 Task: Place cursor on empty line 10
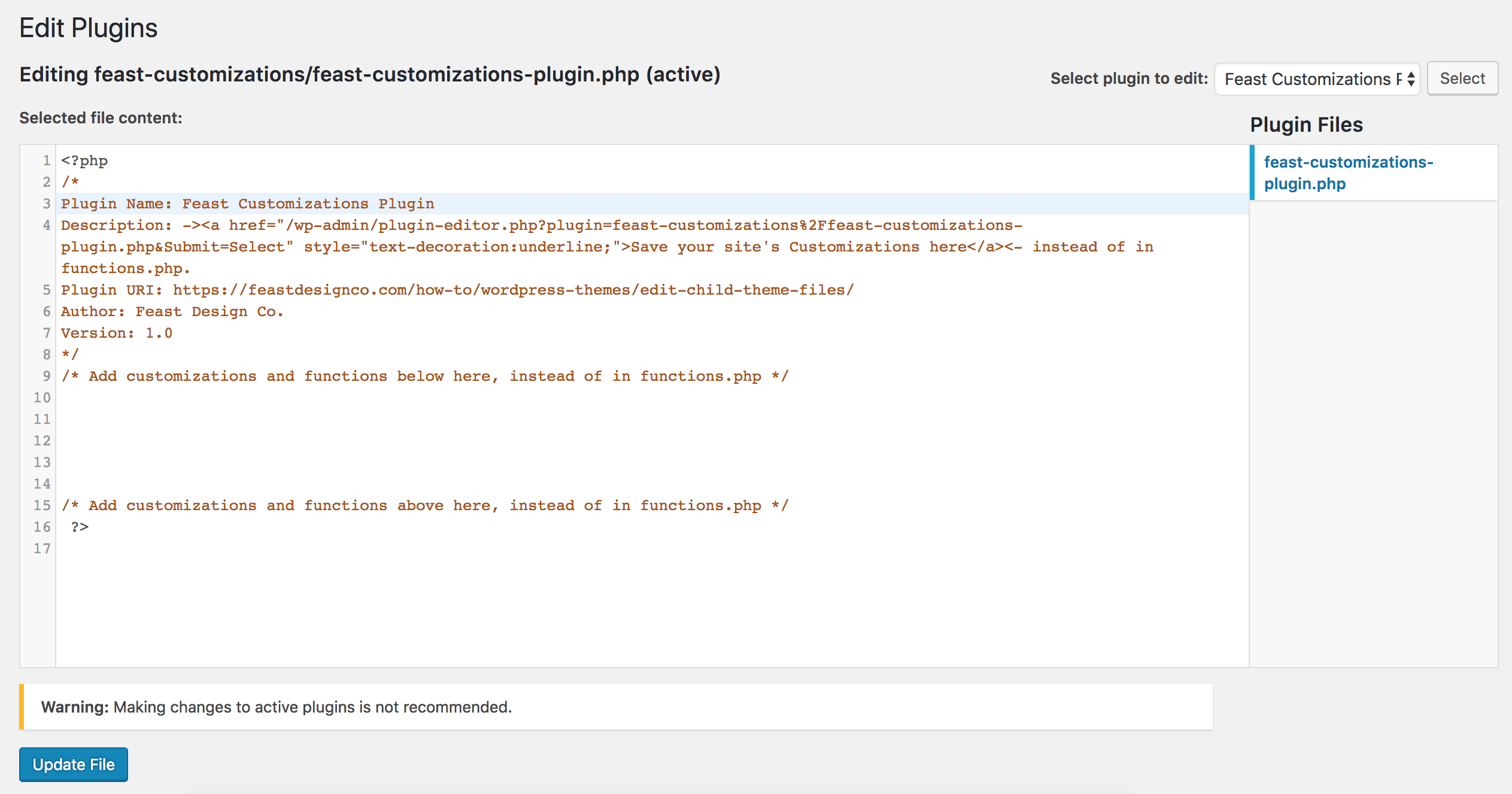(652, 398)
